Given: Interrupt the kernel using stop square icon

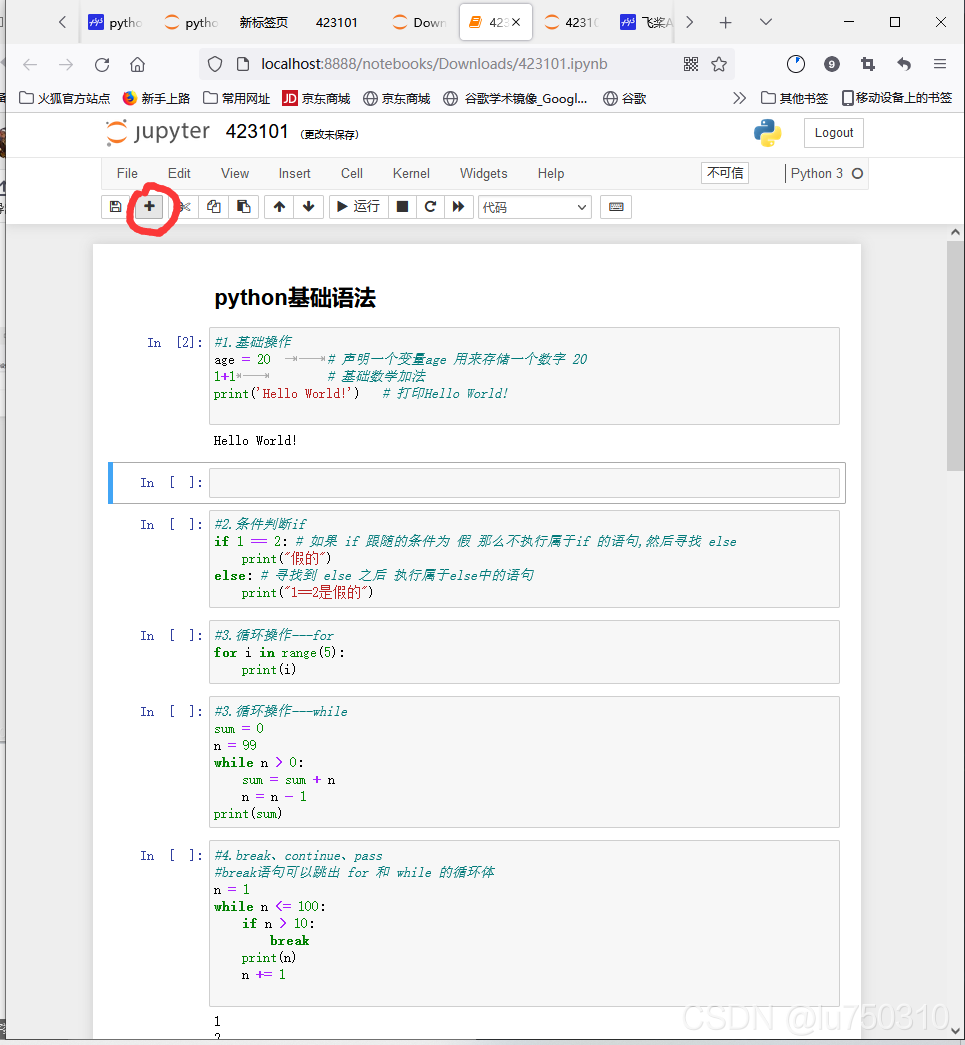Looking at the screenshot, I should tap(401, 207).
